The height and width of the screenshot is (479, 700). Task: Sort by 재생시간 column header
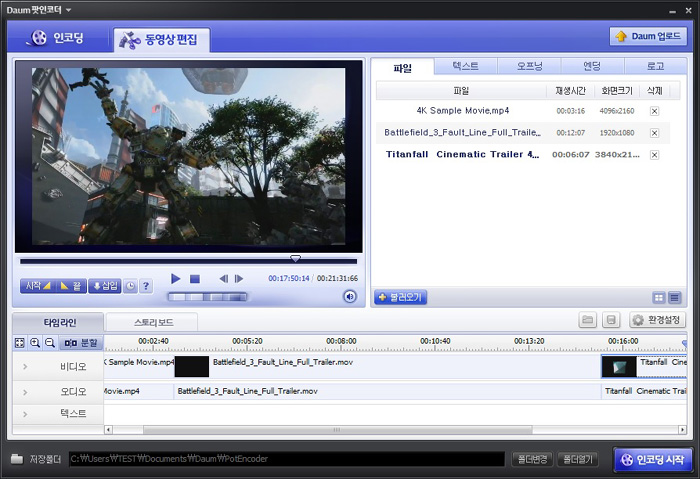click(x=570, y=91)
